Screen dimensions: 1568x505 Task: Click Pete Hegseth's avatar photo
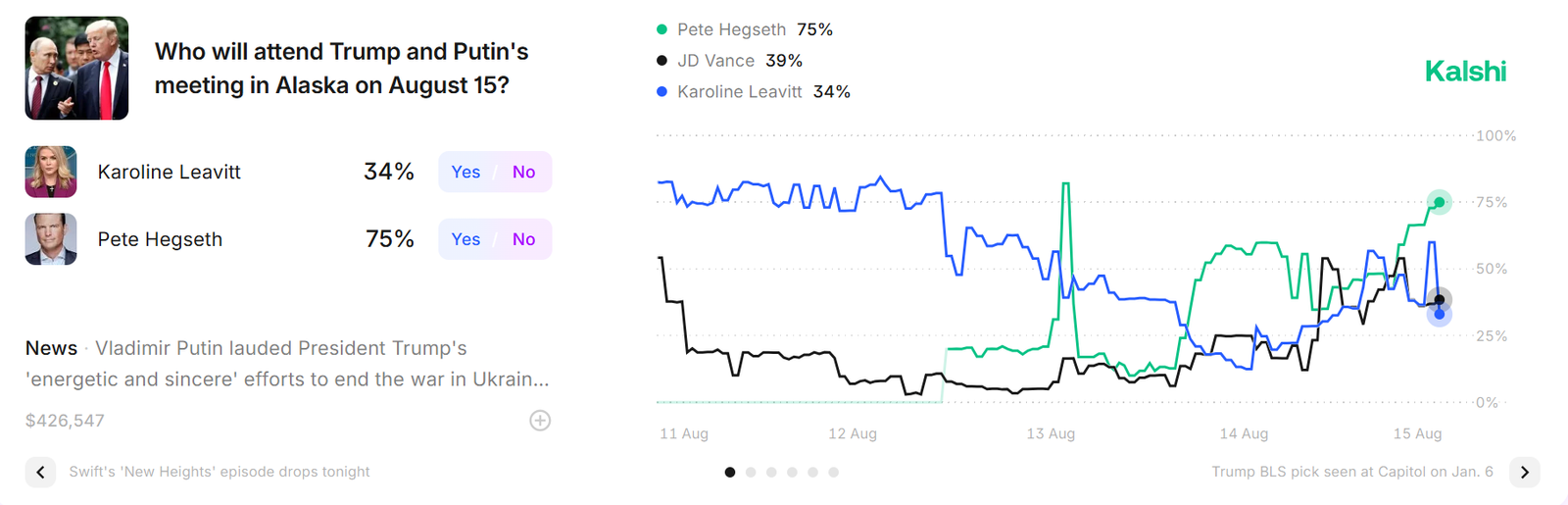(x=51, y=239)
